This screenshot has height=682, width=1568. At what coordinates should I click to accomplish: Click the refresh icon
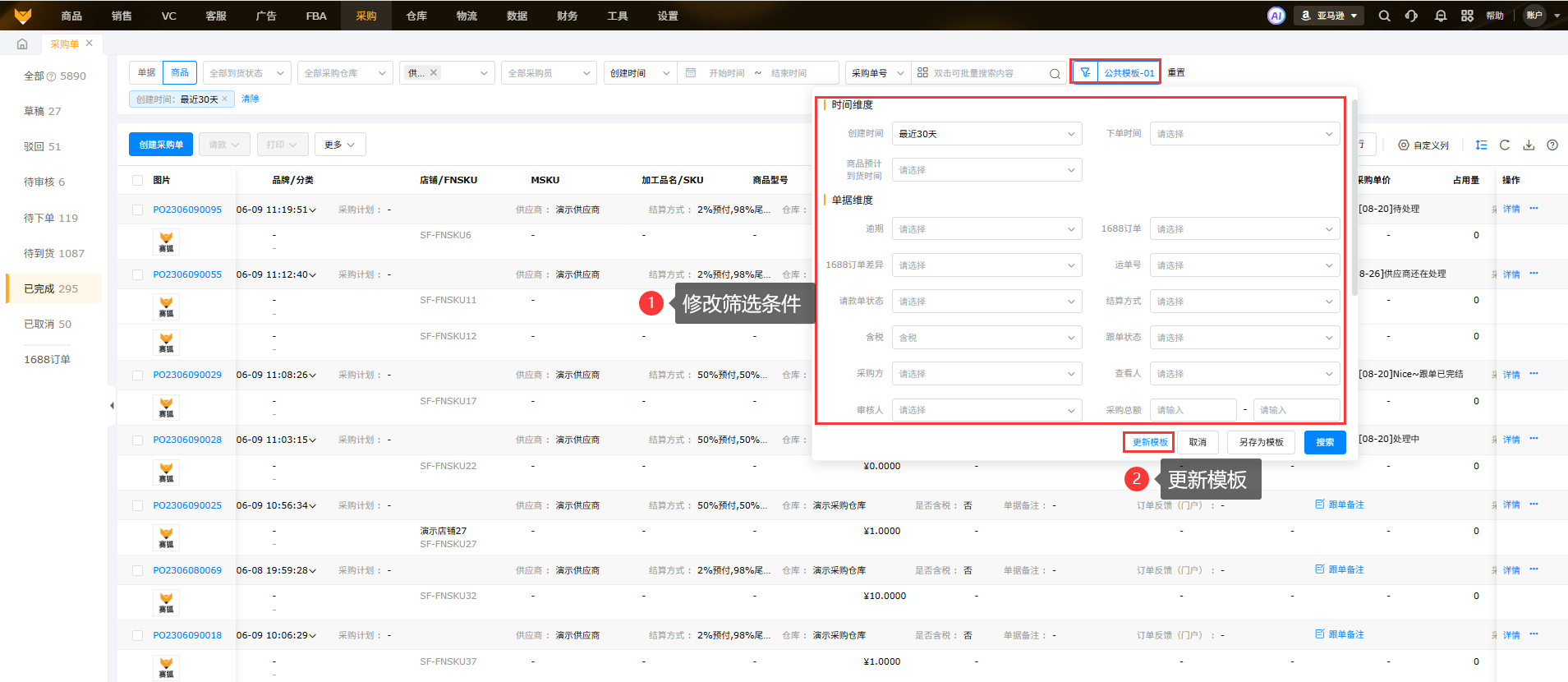[x=1505, y=145]
